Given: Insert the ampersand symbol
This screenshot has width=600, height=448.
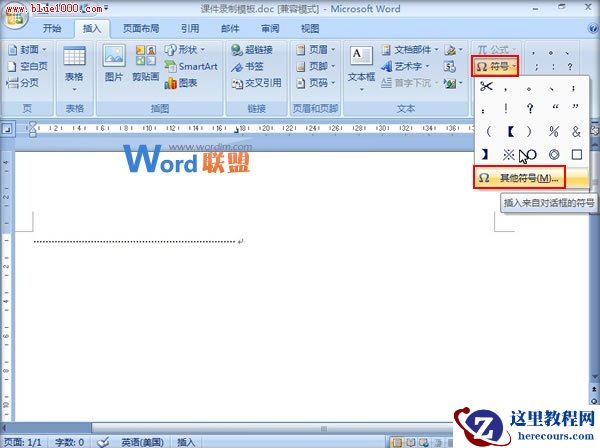Looking at the screenshot, I should (x=576, y=132).
